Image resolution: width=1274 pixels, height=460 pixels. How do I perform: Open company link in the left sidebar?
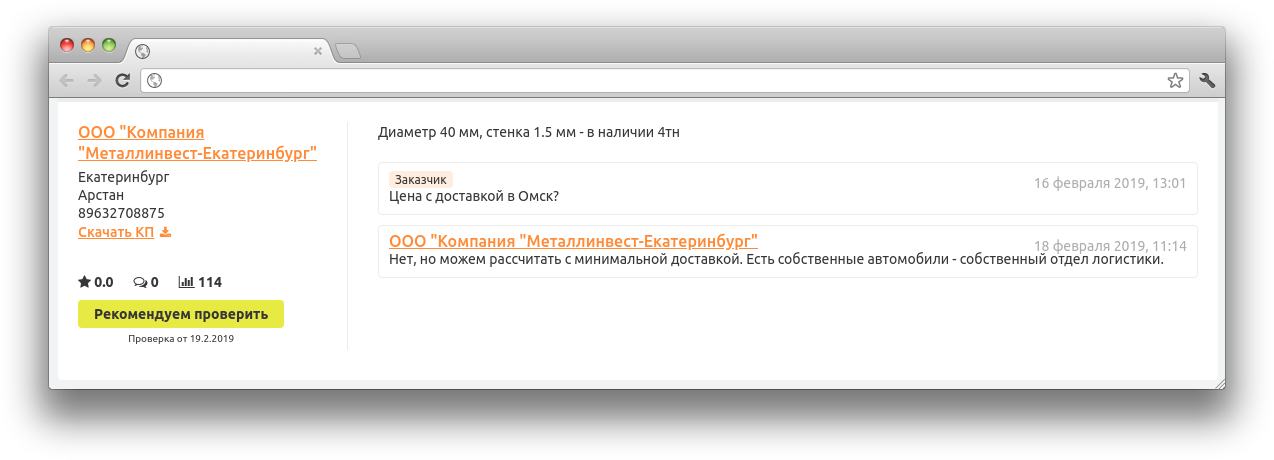(x=197, y=143)
